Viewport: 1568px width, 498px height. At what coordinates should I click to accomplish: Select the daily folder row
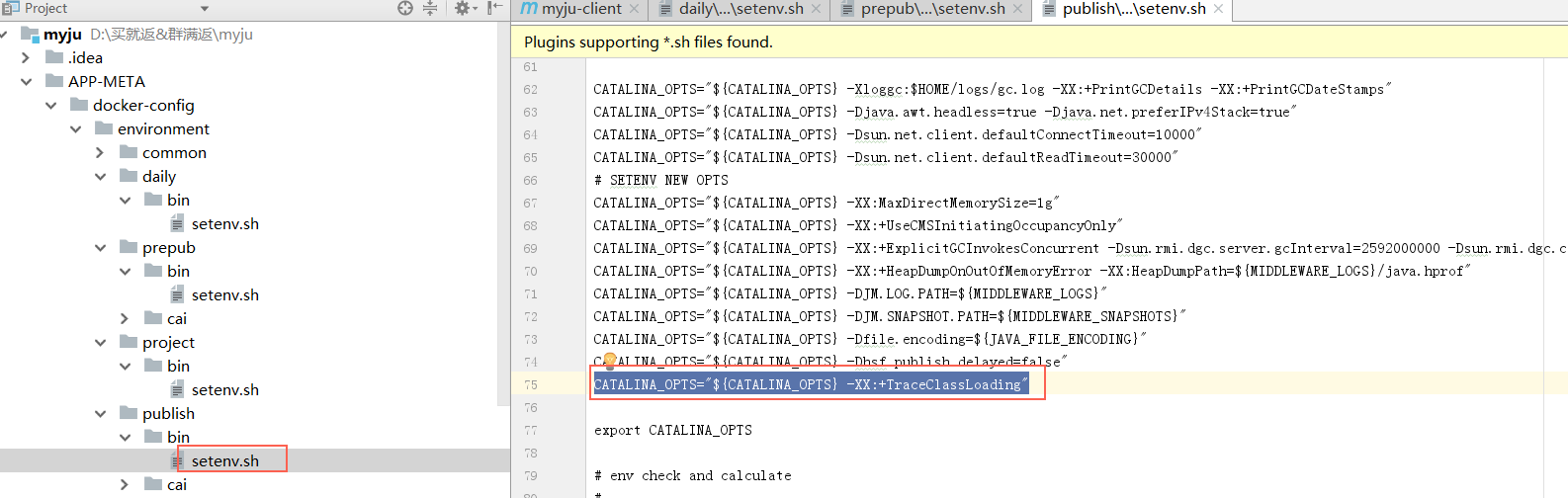(148, 176)
